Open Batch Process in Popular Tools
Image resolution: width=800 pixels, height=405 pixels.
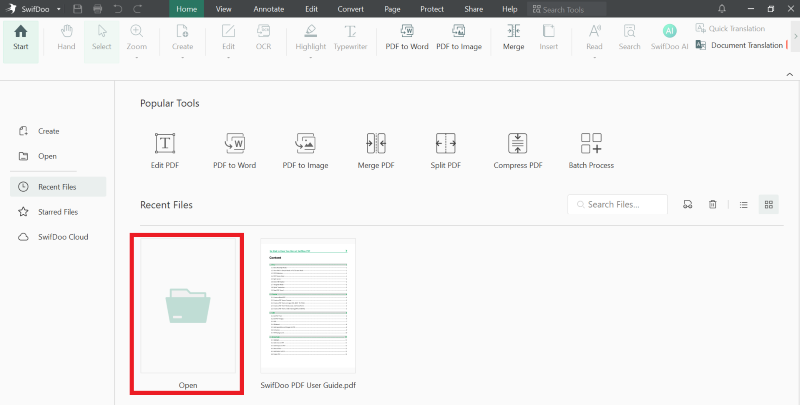pos(591,151)
